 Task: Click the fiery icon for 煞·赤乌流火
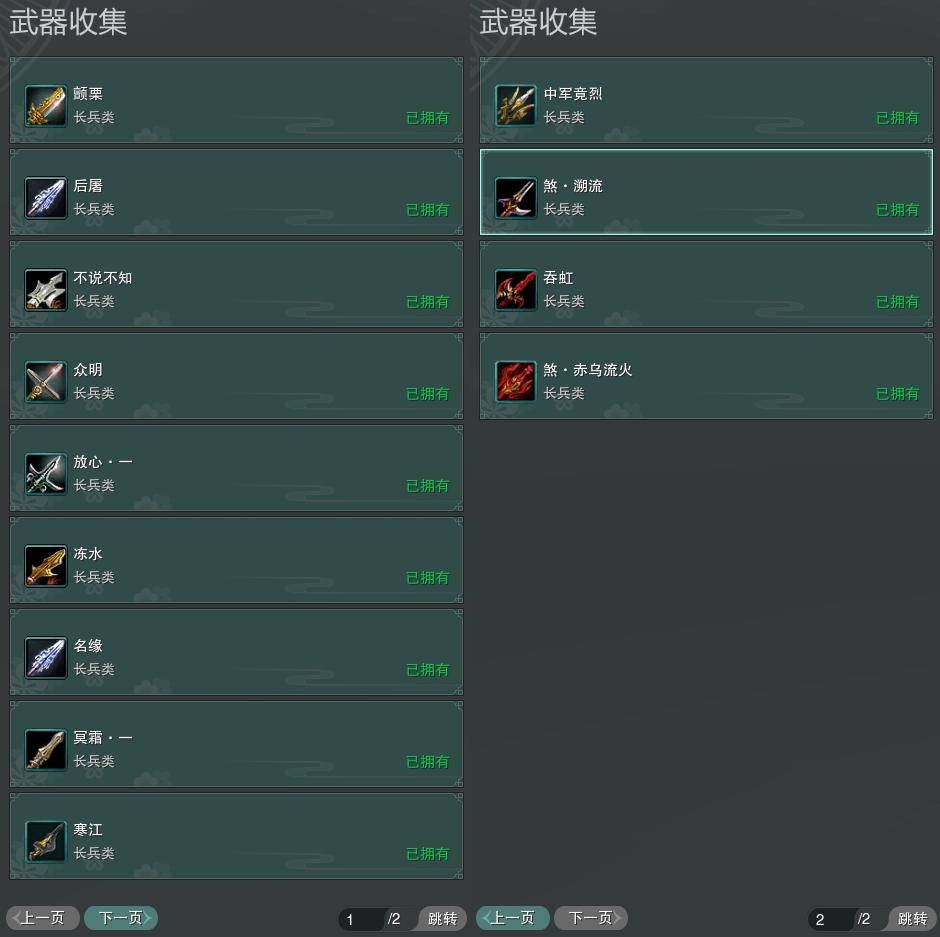pyautogui.click(x=516, y=381)
